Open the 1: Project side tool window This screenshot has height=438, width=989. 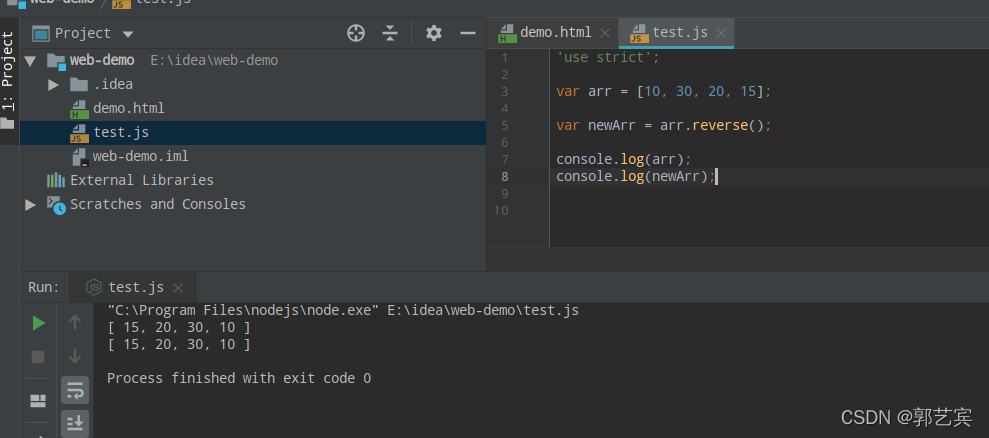pos(8,81)
